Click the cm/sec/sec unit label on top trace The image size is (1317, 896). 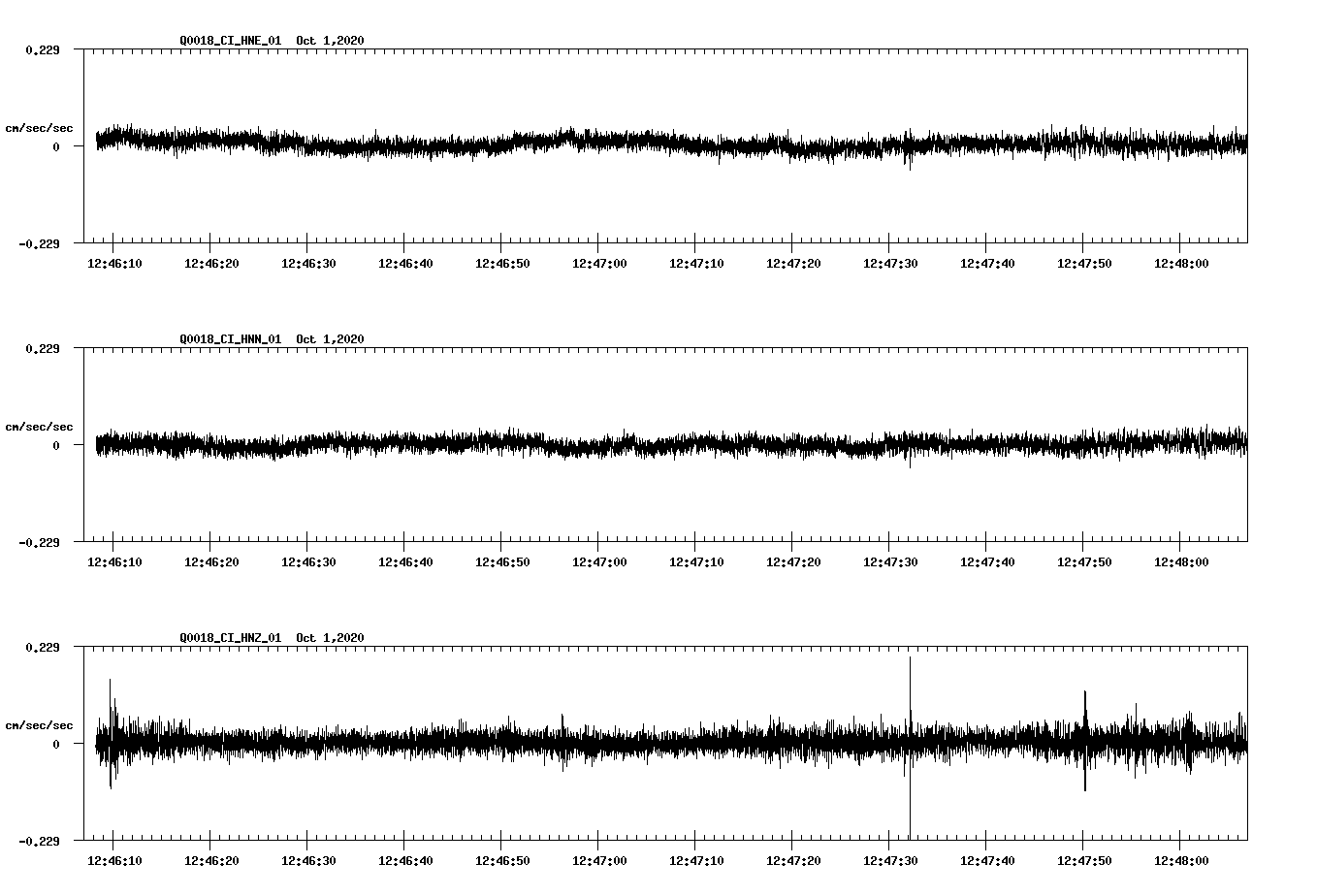pos(41,127)
